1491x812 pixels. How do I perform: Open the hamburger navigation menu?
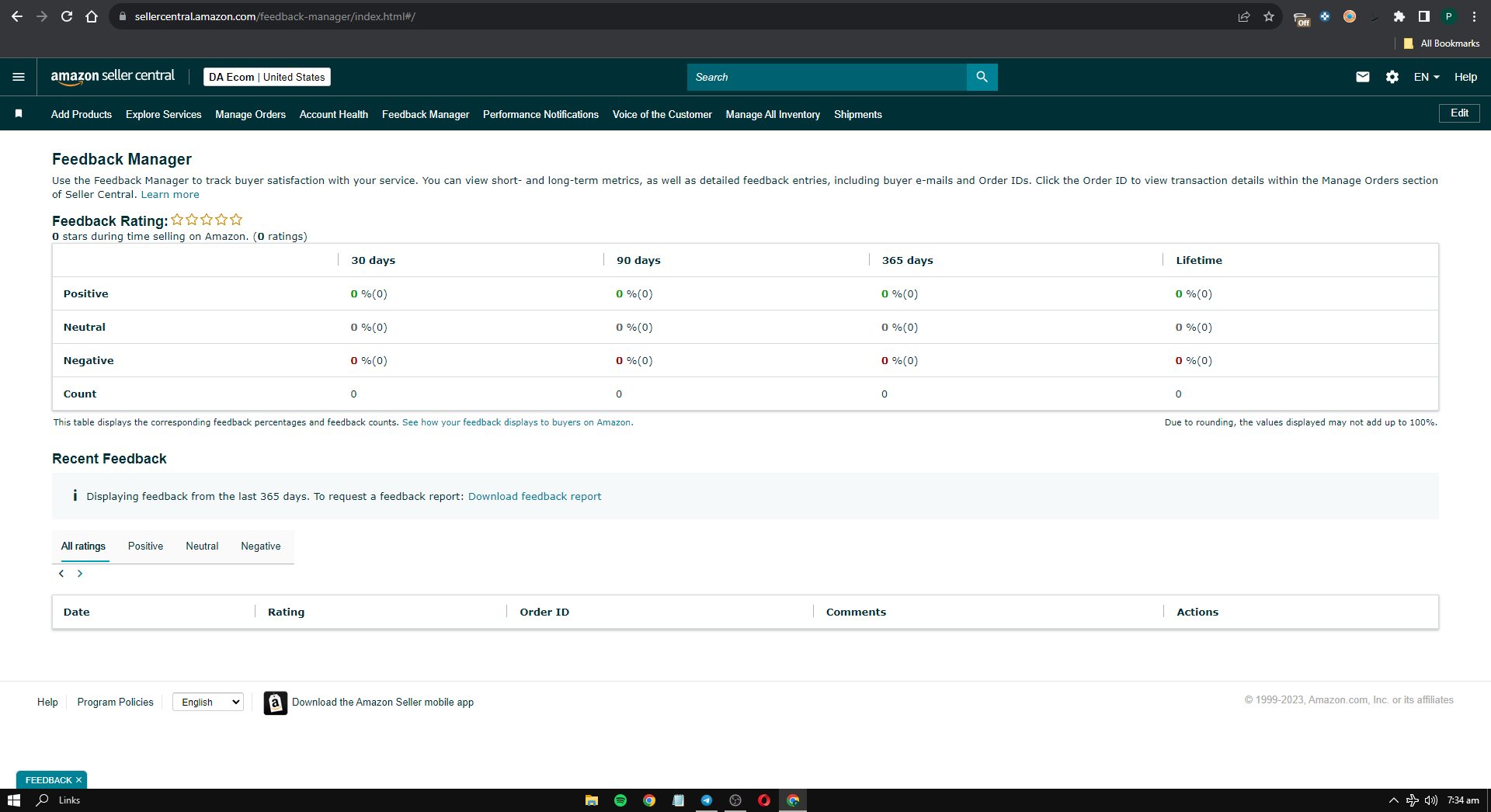(x=19, y=77)
